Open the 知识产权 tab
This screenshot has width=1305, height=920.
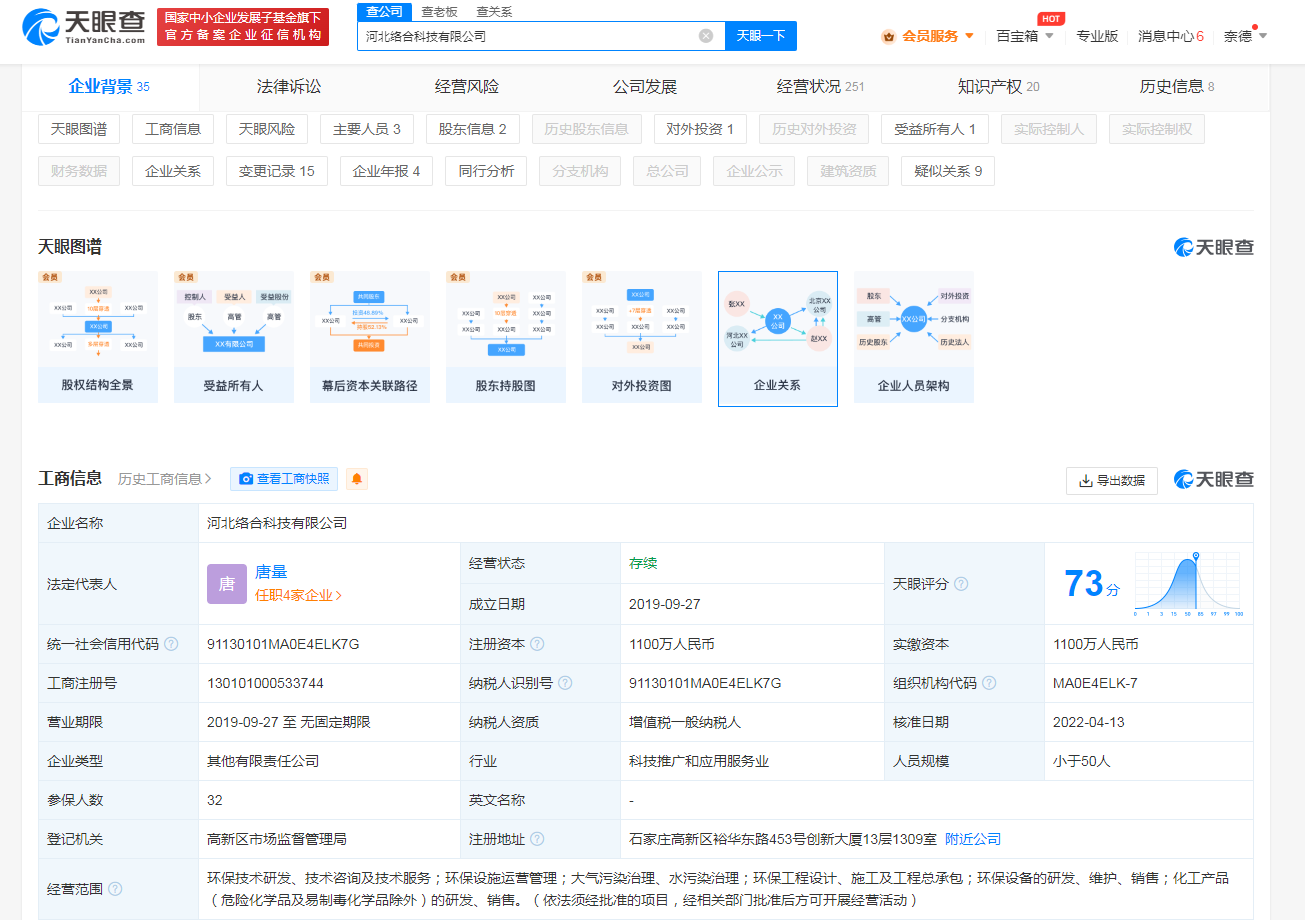pyautogui.click(x=998, y=87)
